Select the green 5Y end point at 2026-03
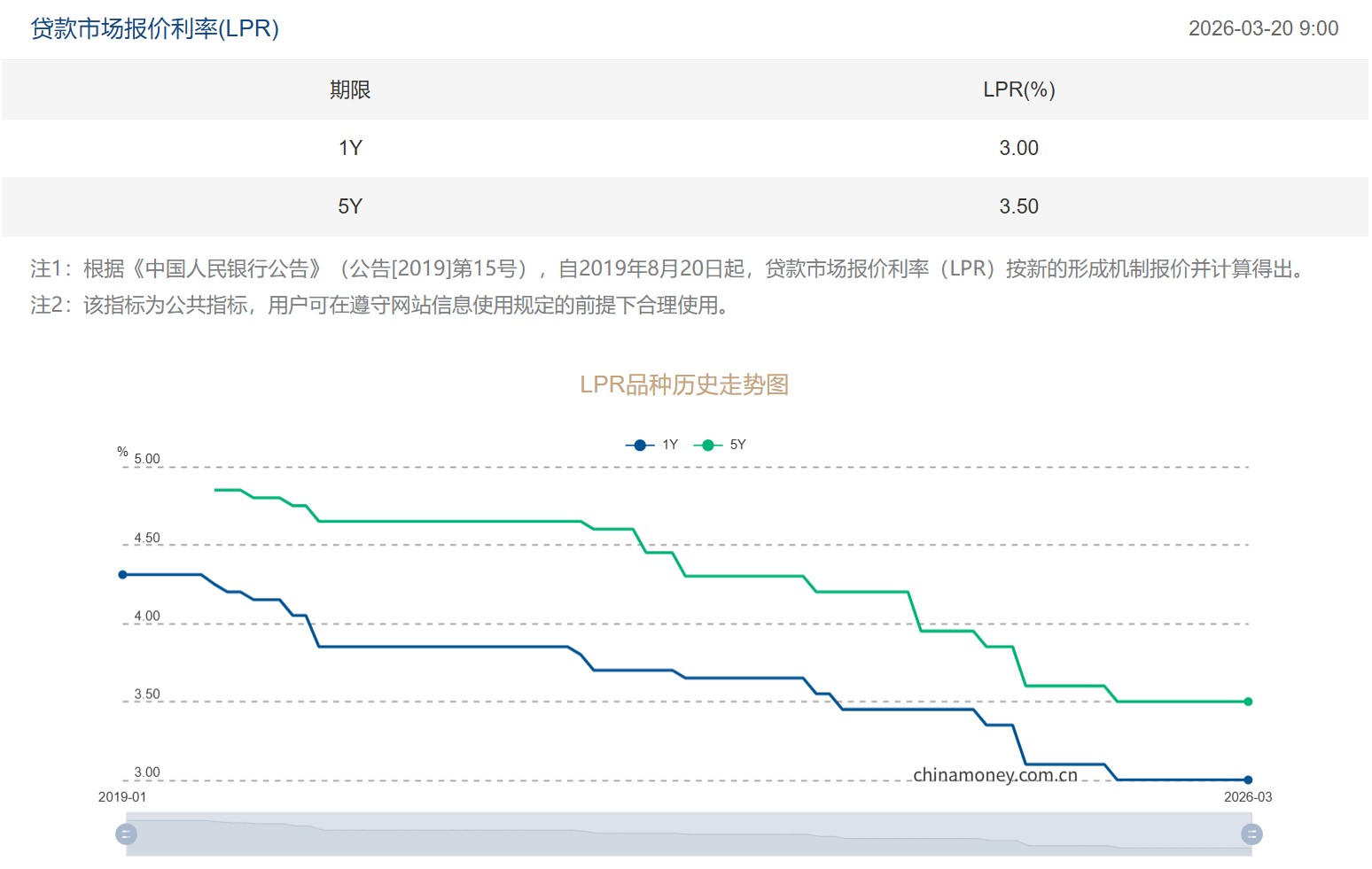The height and width of the screenshot is (869, 1372). [1248, 702]
